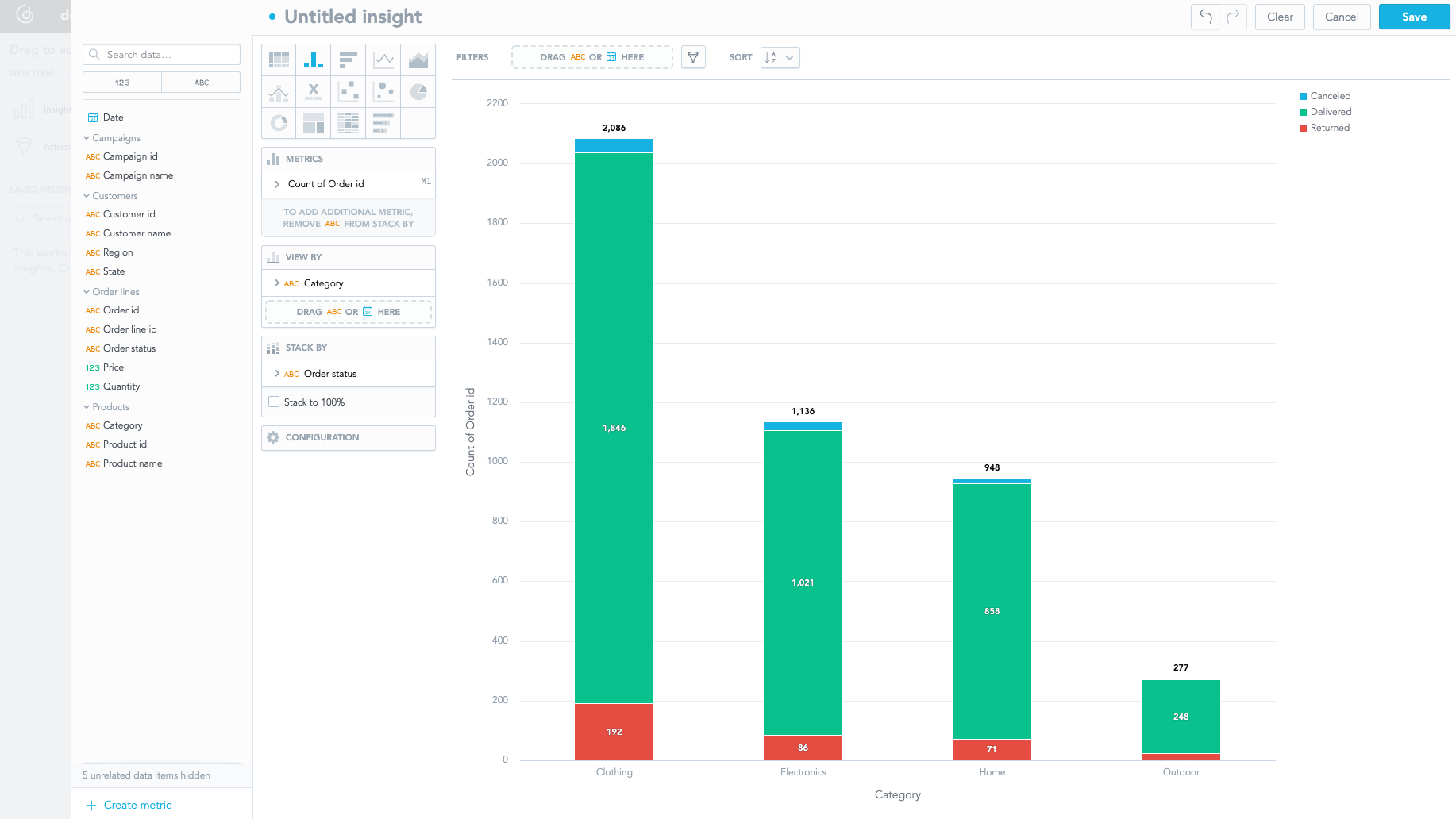This screenshot has height=819, width=1456.
Task: Collapse the Stack By section header
Action: (349, 348)
